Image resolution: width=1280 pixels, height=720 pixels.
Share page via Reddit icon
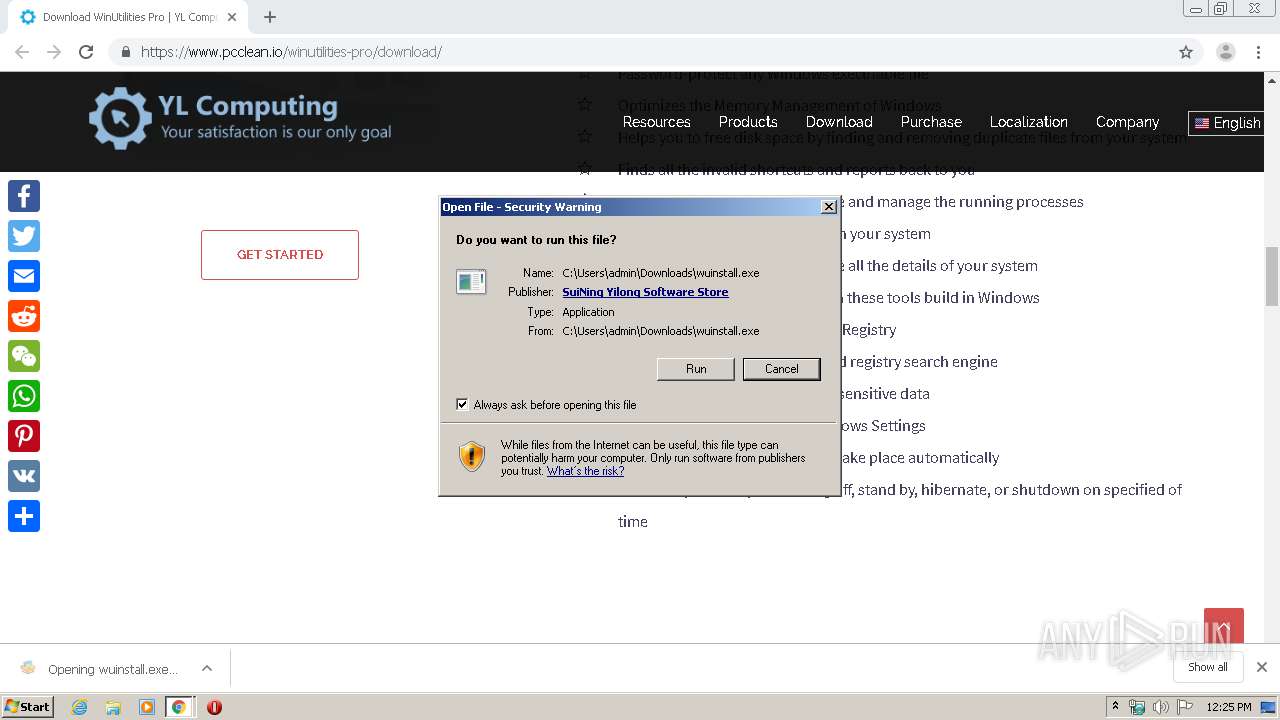point(24,316)
